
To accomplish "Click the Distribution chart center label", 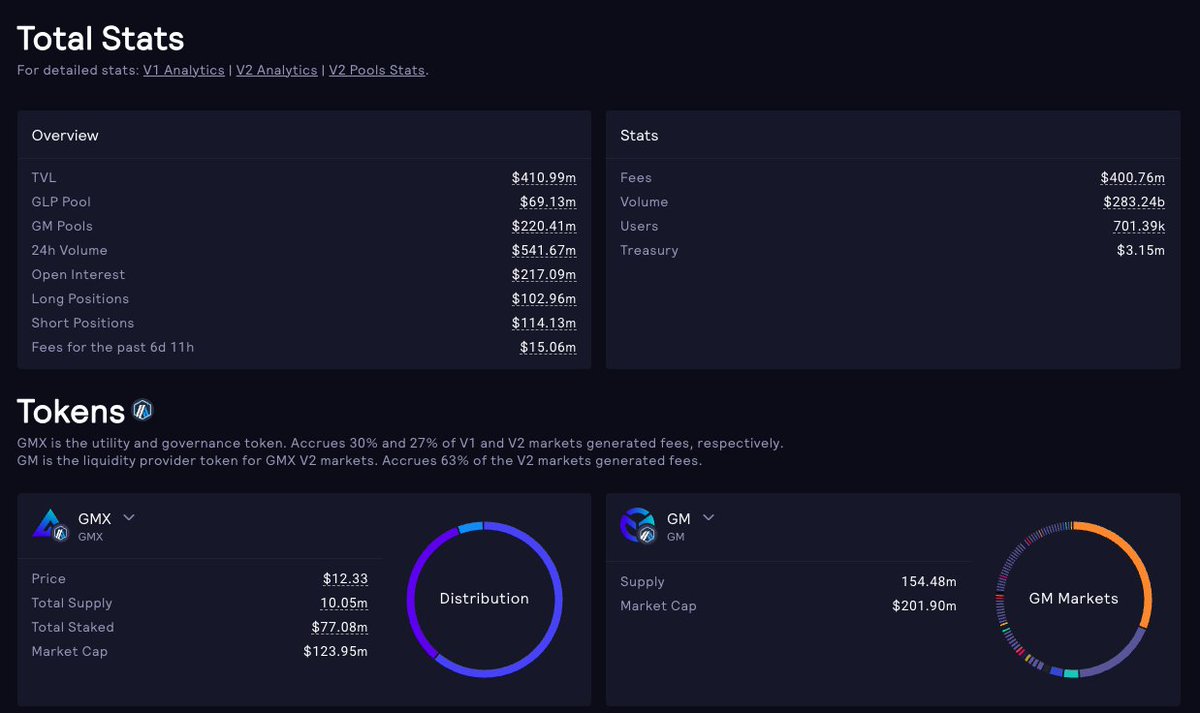I will 484,598.
